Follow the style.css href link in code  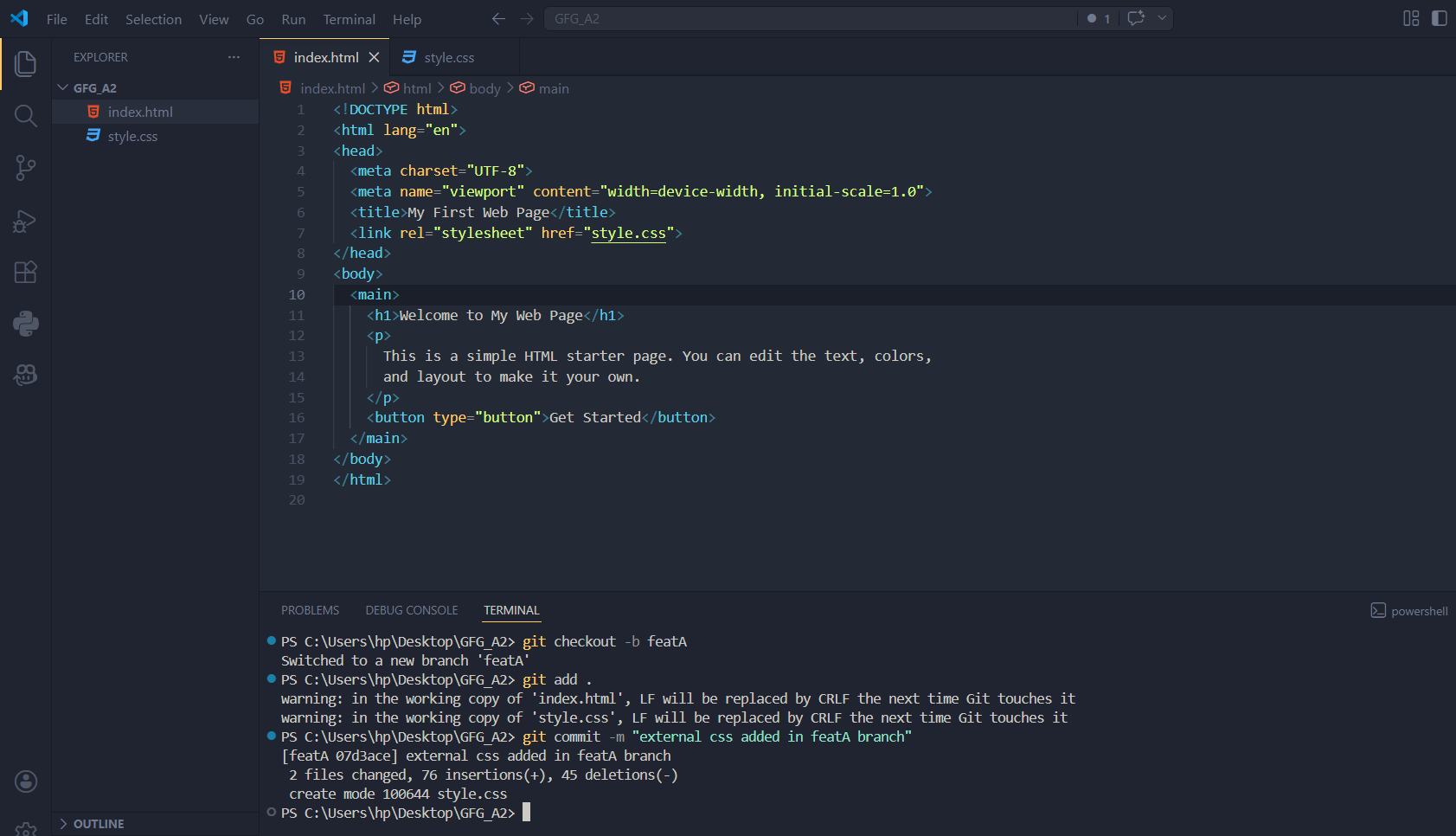628,233
